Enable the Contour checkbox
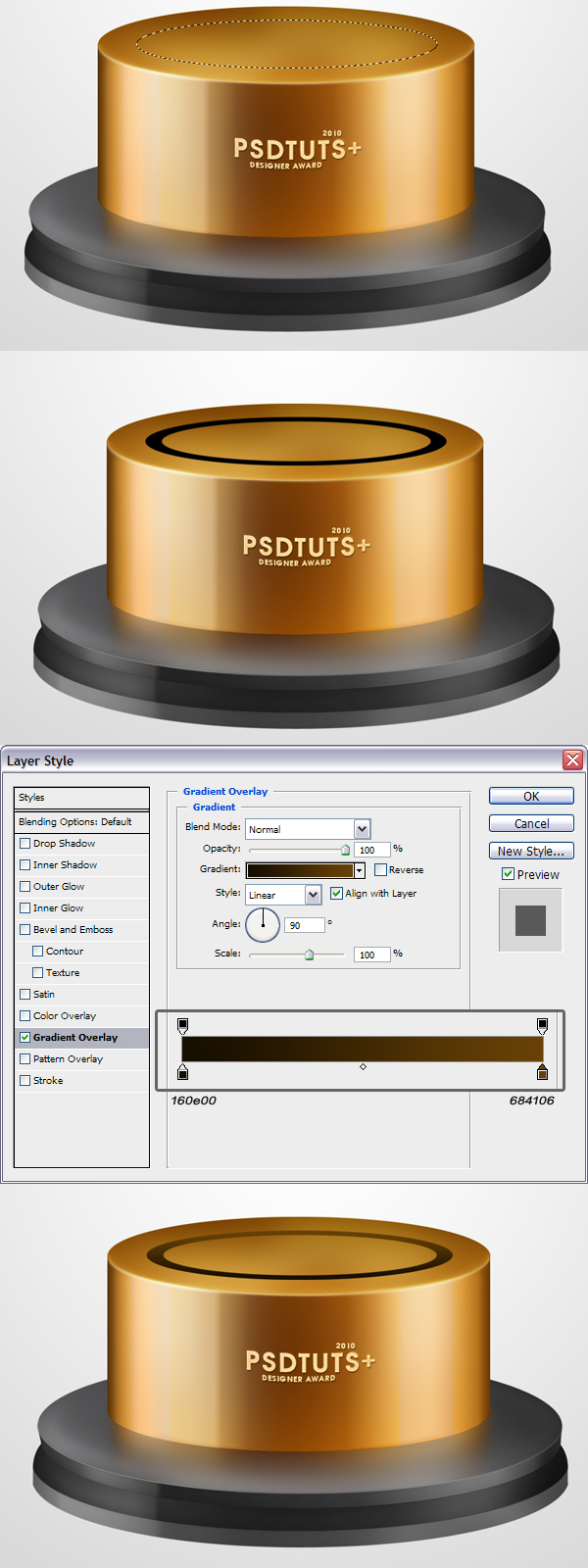Viewport: 588px width, 1568px height. coord(38,951)
